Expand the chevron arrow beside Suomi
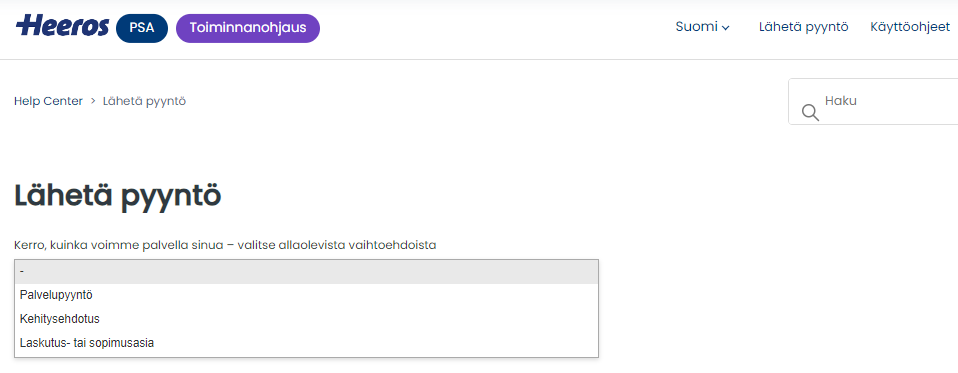Image resolution: width=958 pixels, height=373 pixels. pyautogui.click(x=725, y=28)
